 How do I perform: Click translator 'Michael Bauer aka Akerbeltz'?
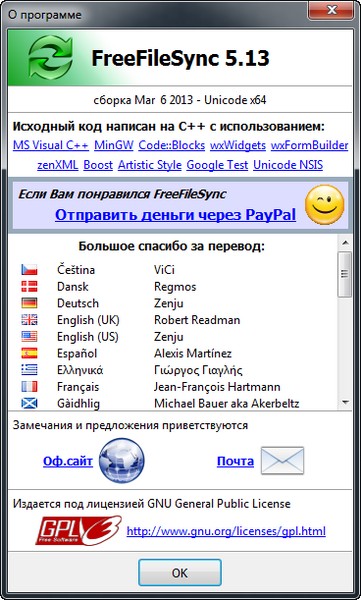(x=227, y=403)
